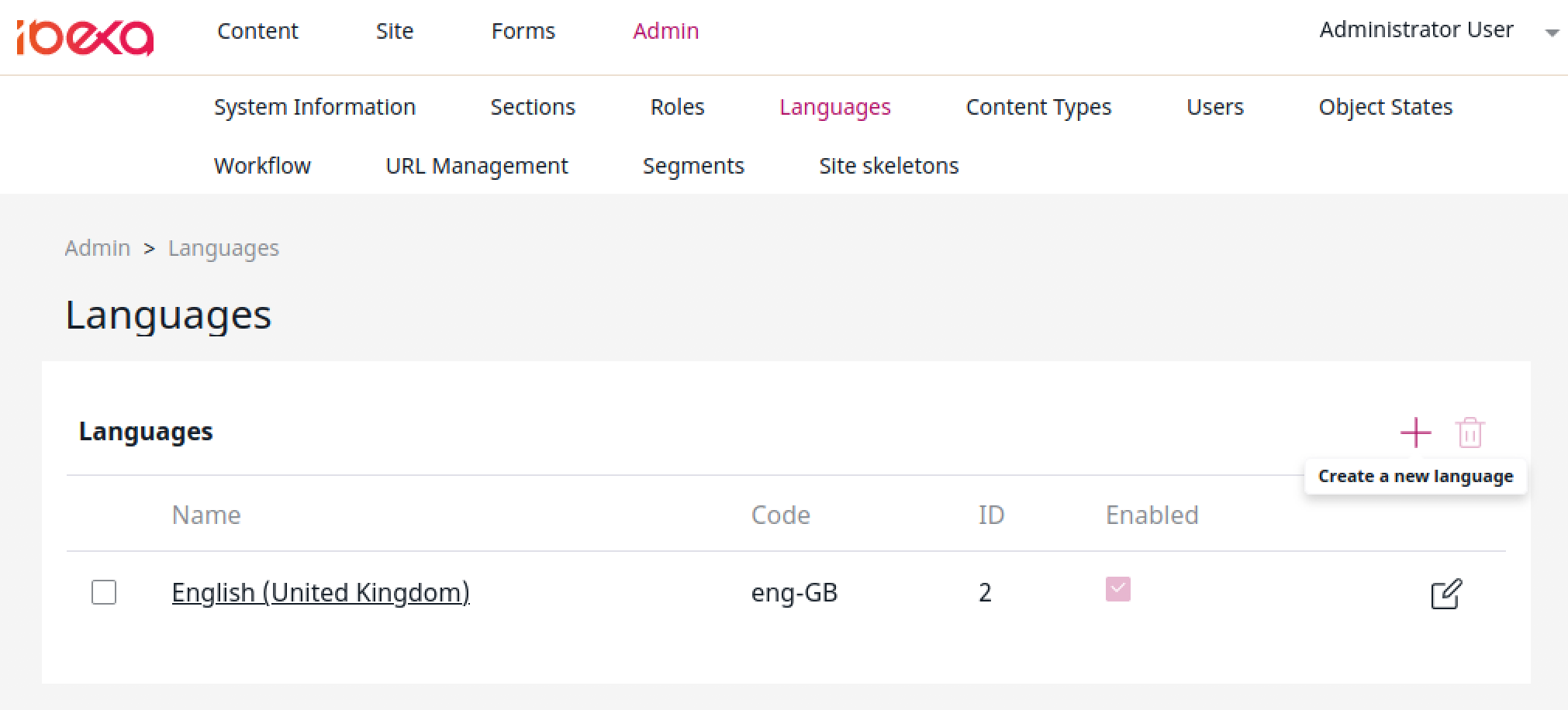Open the Content main menu
The width and height of the screenshot is (1568, 710).
(x=257, y=31)
